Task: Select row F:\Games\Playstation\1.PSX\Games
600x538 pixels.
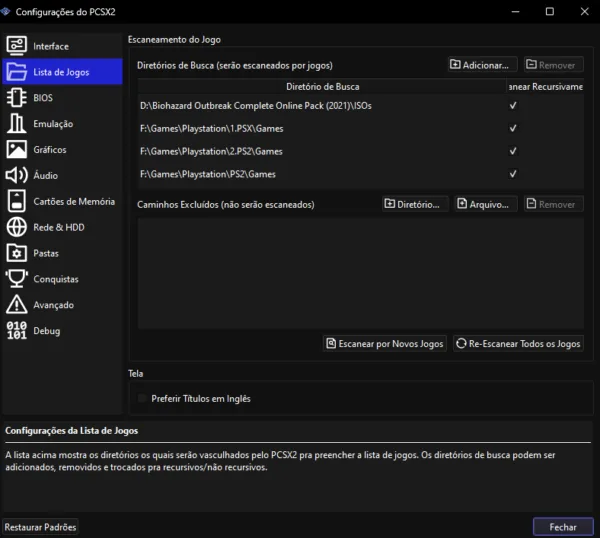Action: pos(360,129)
